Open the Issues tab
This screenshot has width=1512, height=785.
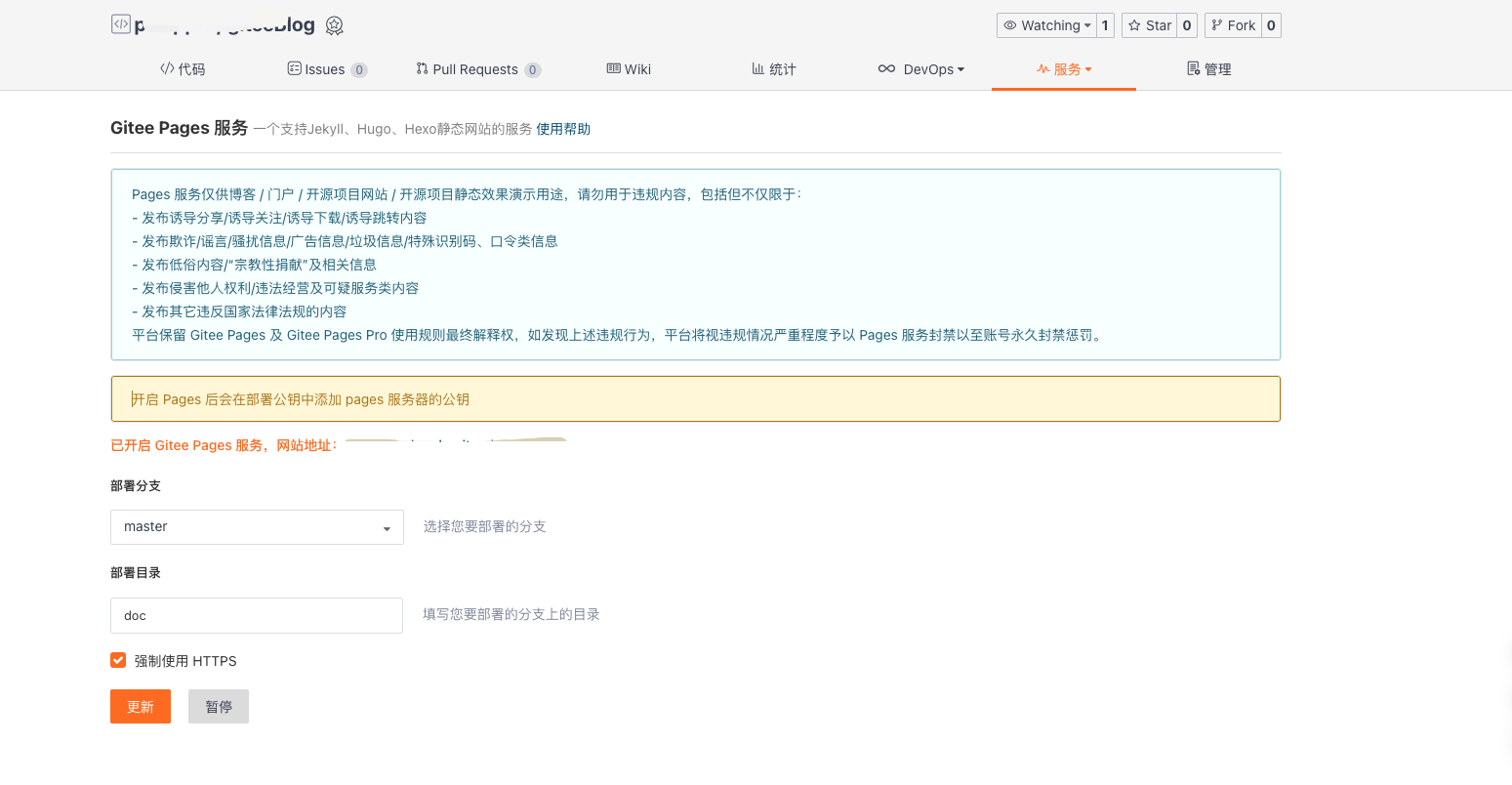[x=327, y=69]
